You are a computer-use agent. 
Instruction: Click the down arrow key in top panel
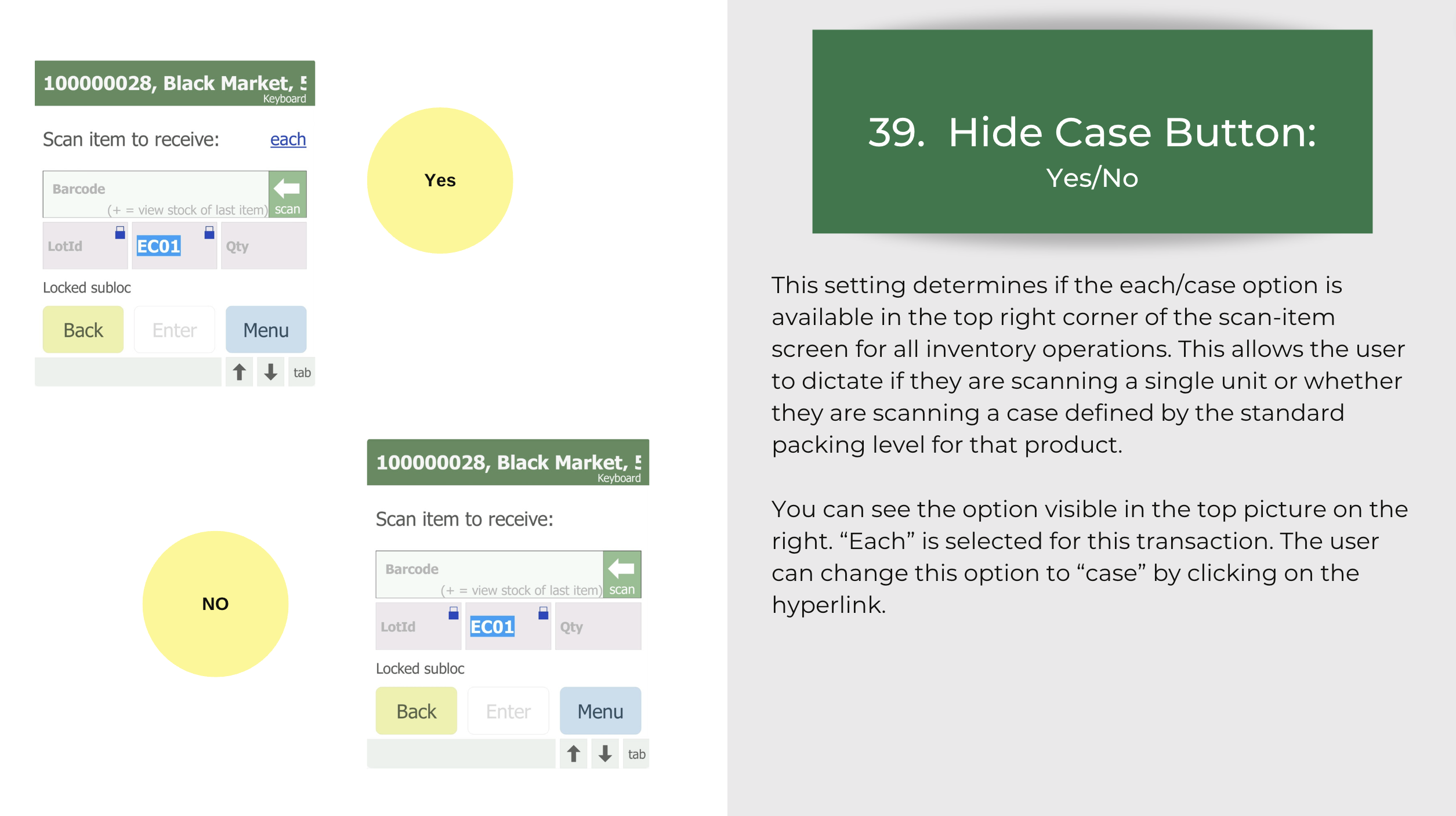270,372
